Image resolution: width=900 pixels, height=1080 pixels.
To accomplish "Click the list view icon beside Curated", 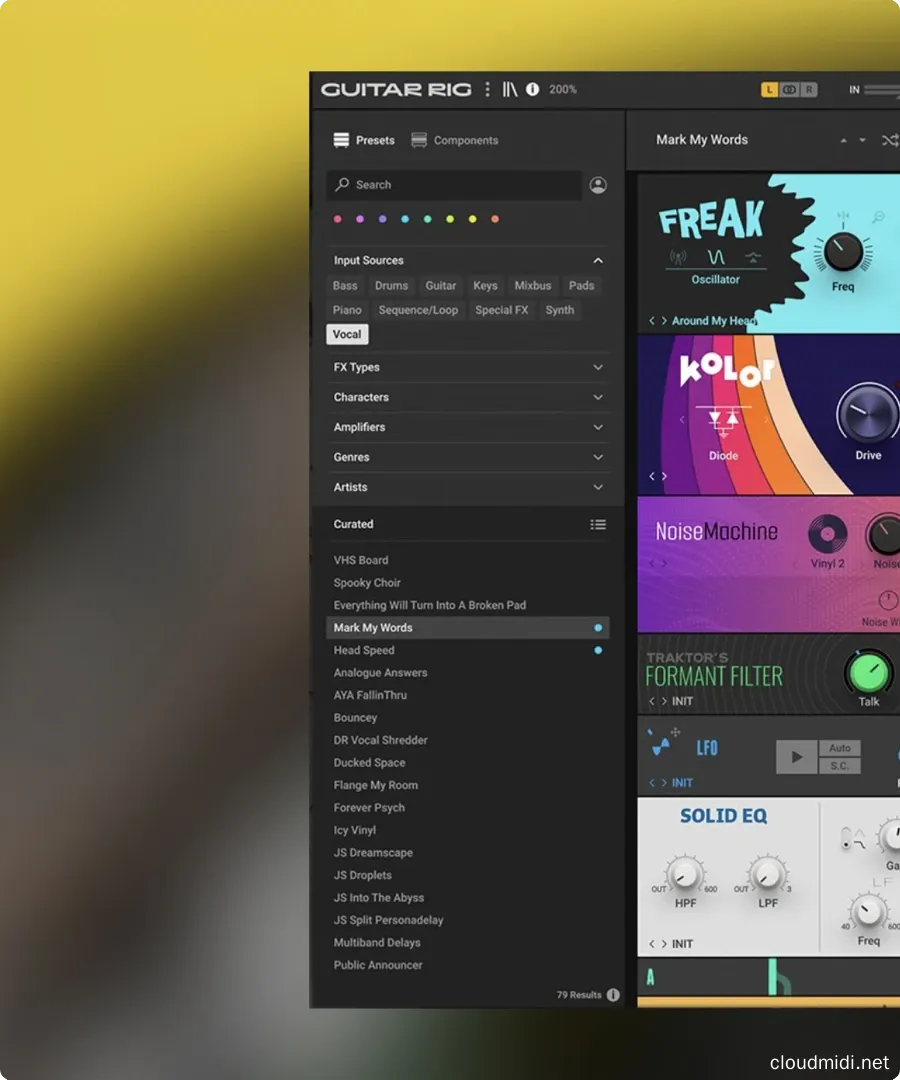I will 598,524.
